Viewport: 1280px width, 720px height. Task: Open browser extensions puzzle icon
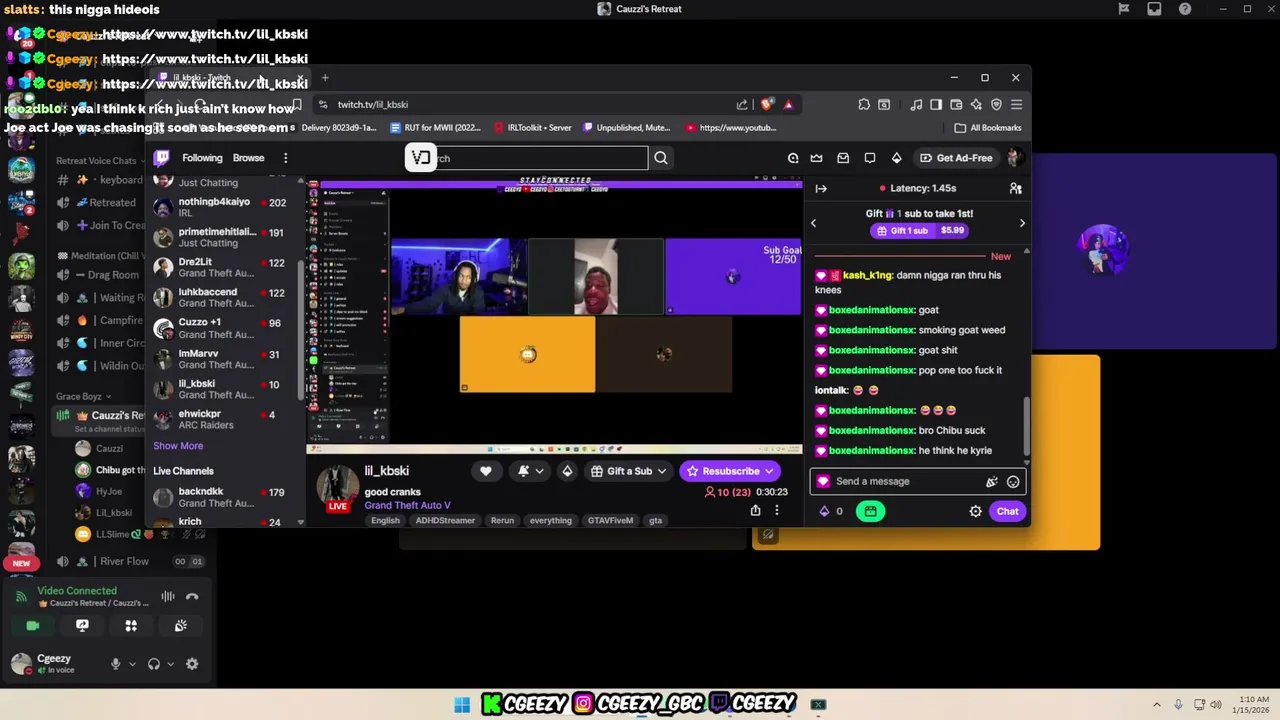[x=864, y=104]
